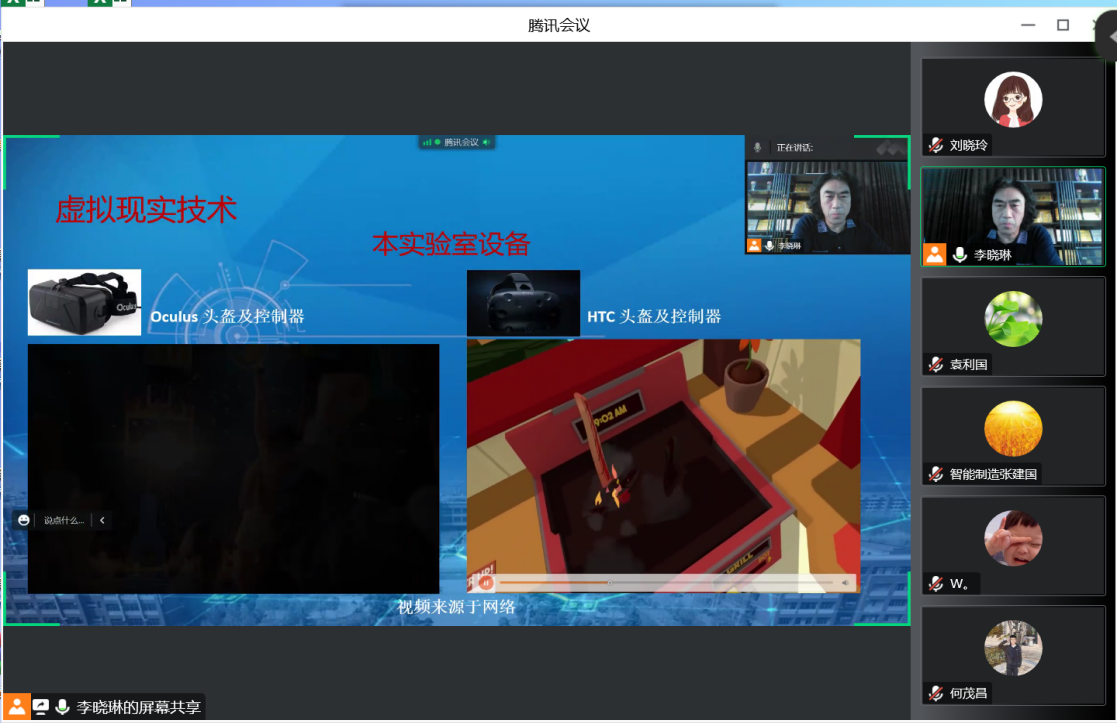Image resolution: width=1117 pixels, height=723 pixels.
Task: Click the 腾讯会议 label in the floating bar
Action: pyautogui.click(x=461, y=142)
